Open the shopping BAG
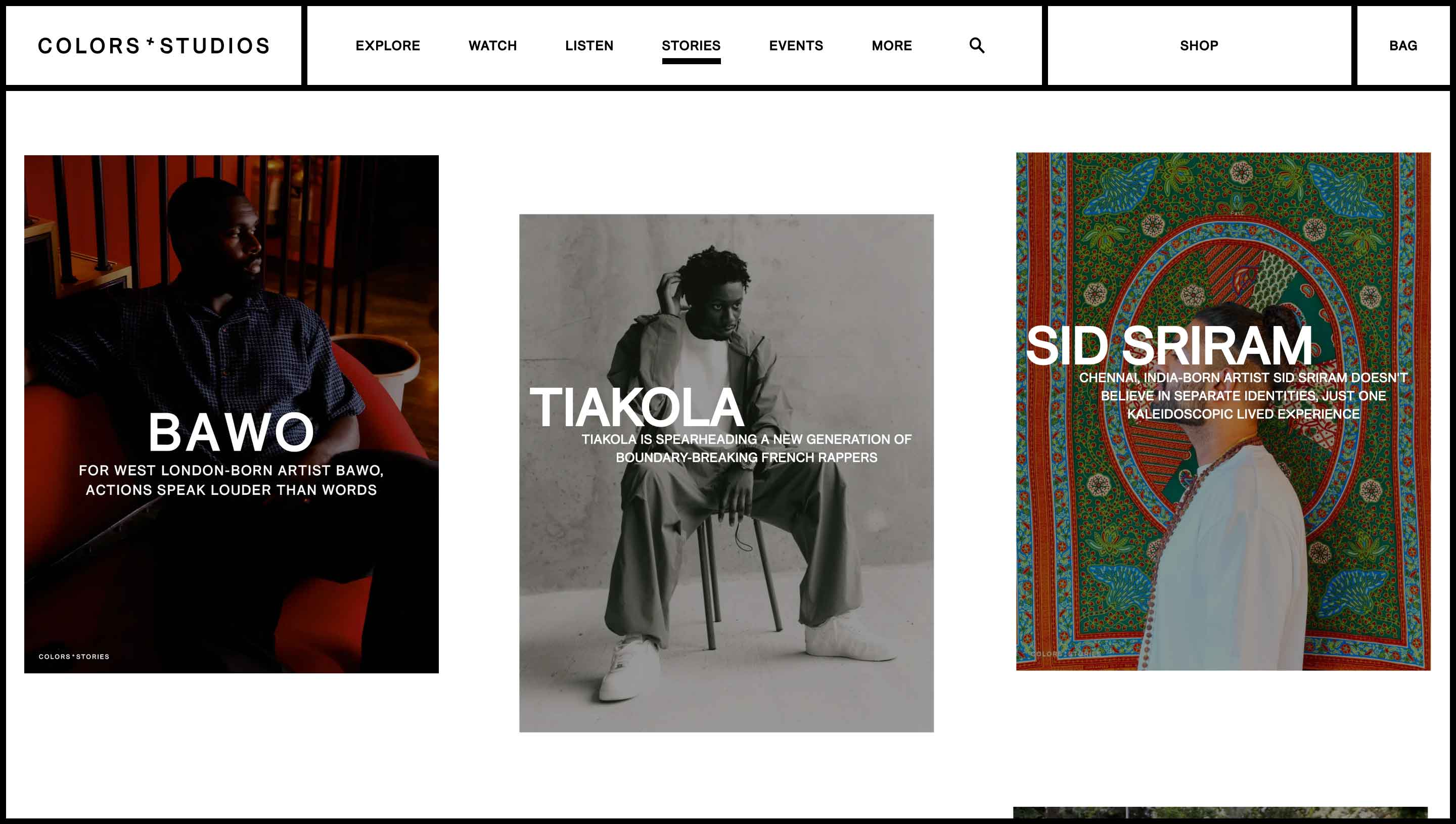Screen dimensions: 1456x824 pos(1403,45)
